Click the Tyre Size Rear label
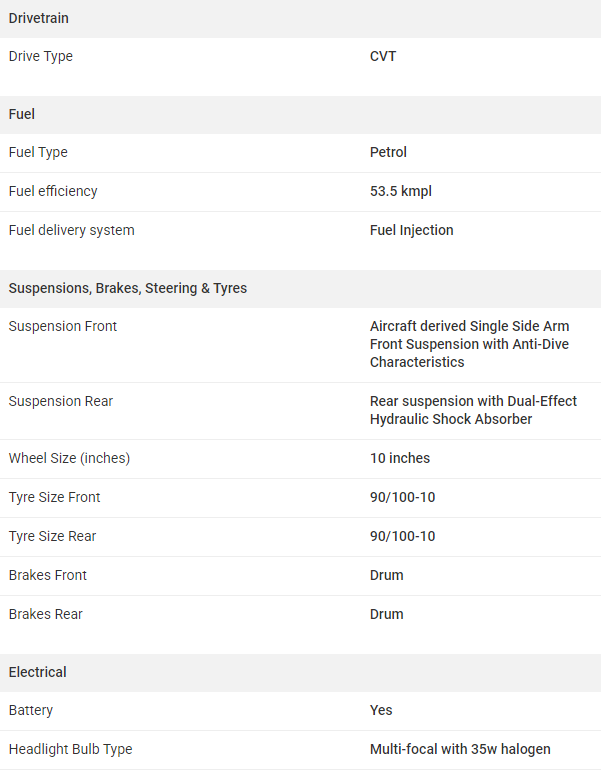 tap(52, 536)
